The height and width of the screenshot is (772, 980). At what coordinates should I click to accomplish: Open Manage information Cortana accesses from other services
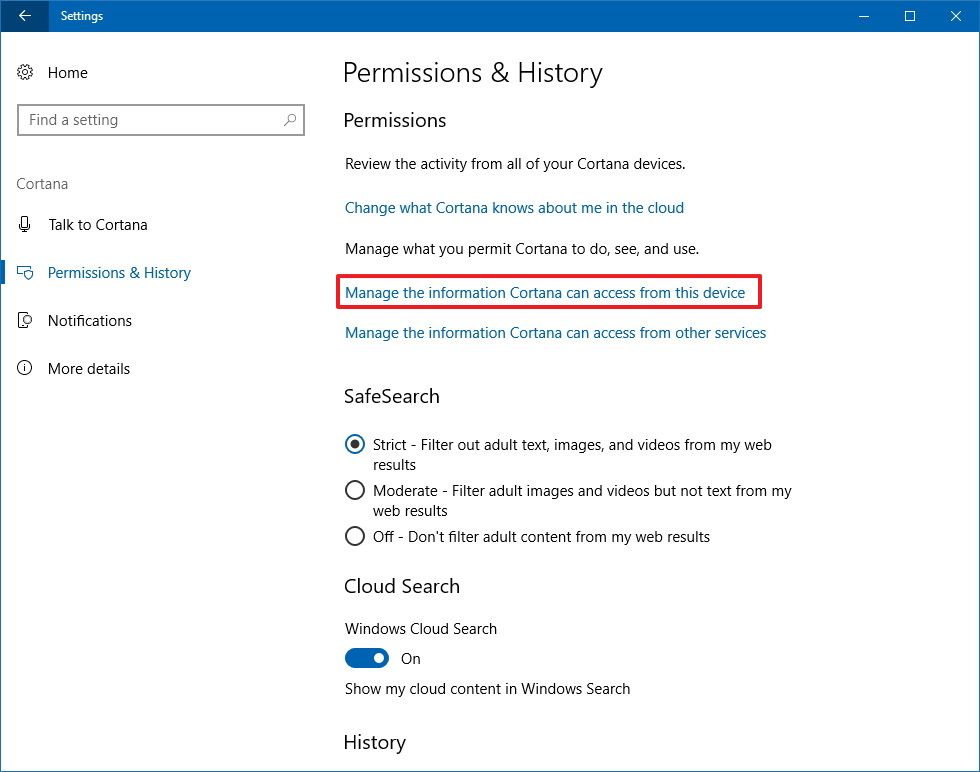point(555,332)
